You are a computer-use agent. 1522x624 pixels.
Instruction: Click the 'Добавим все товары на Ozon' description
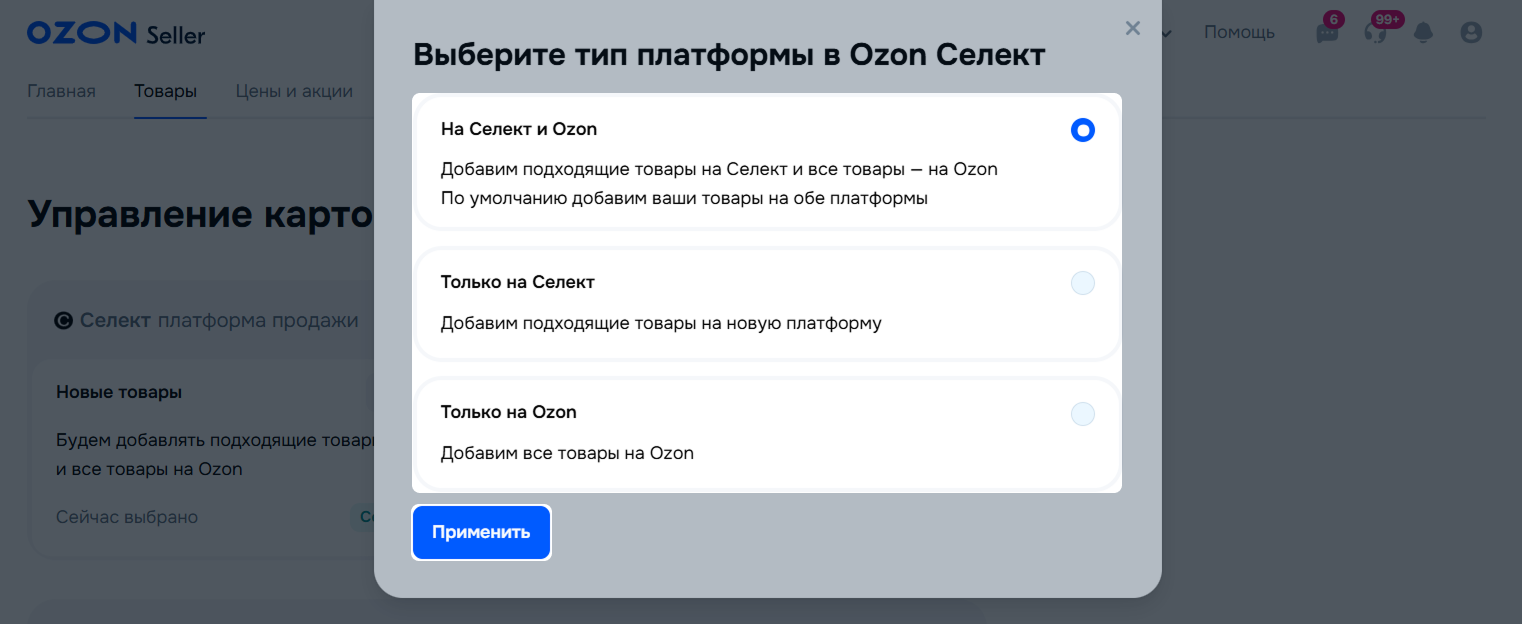tap(567, 453)
